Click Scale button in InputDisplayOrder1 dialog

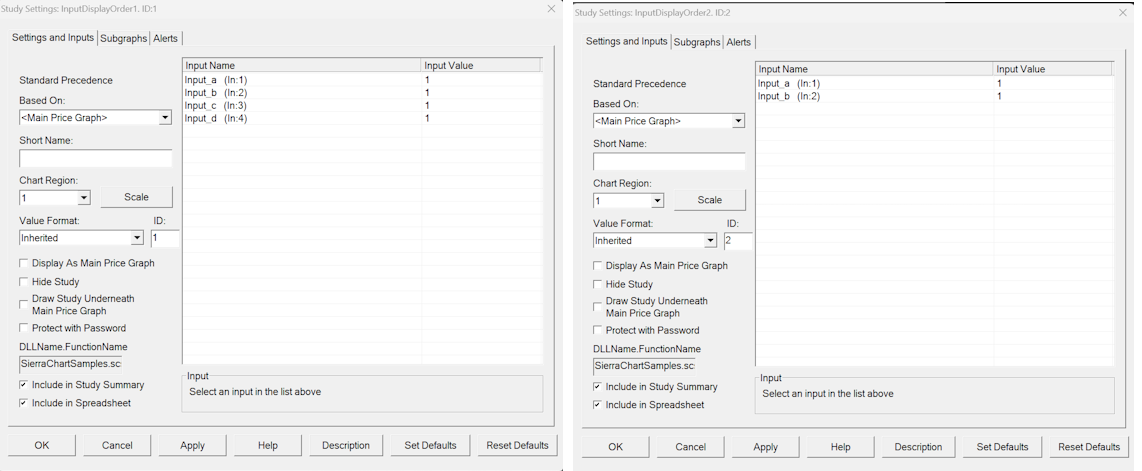[x=136, y=197]
